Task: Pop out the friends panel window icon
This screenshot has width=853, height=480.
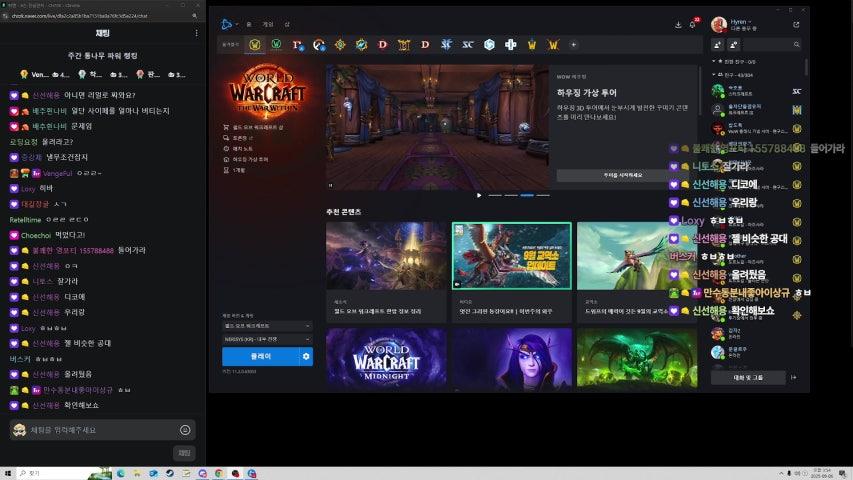Action: click(796, 24)
